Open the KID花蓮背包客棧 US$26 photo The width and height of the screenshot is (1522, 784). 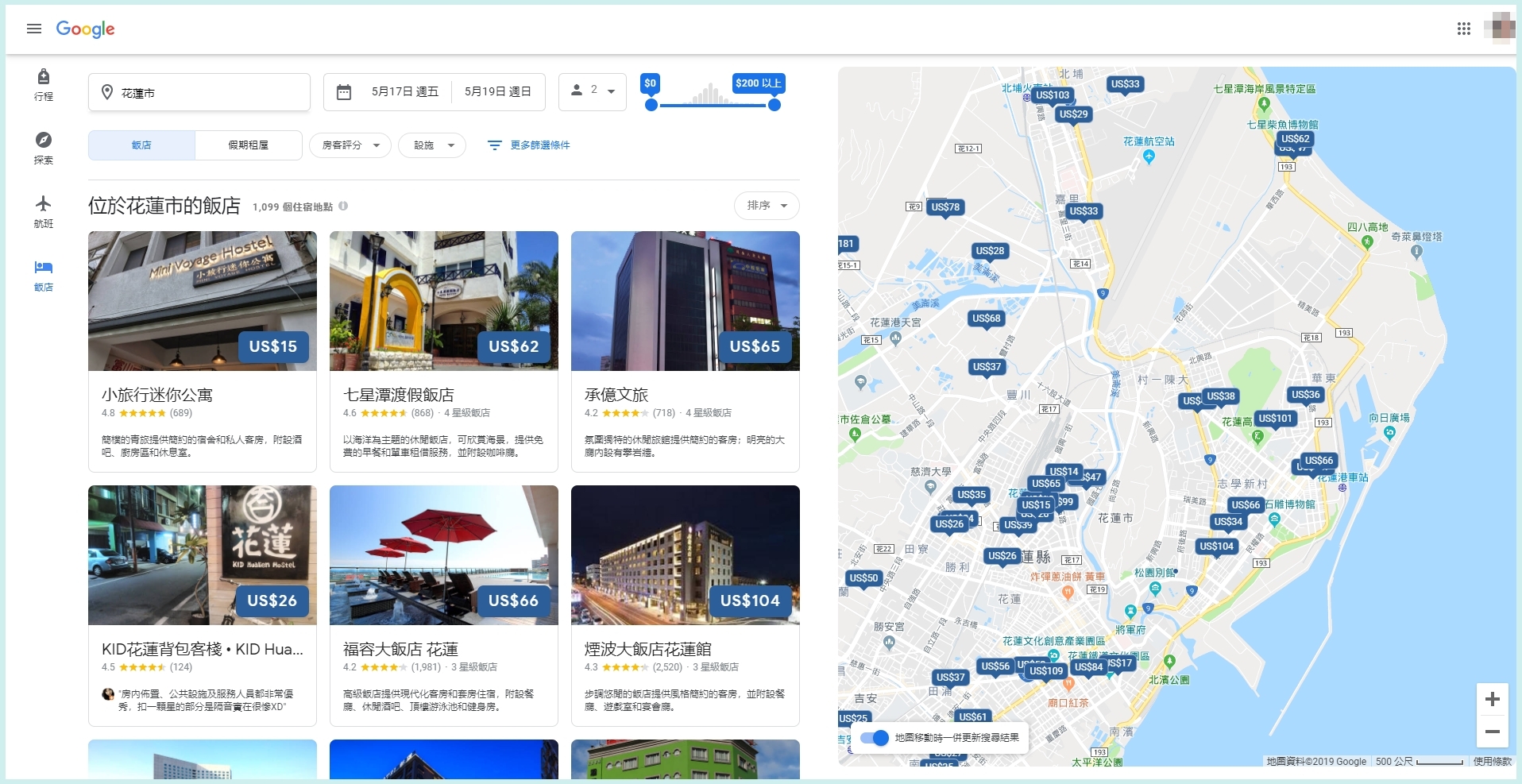coord(203,555)
